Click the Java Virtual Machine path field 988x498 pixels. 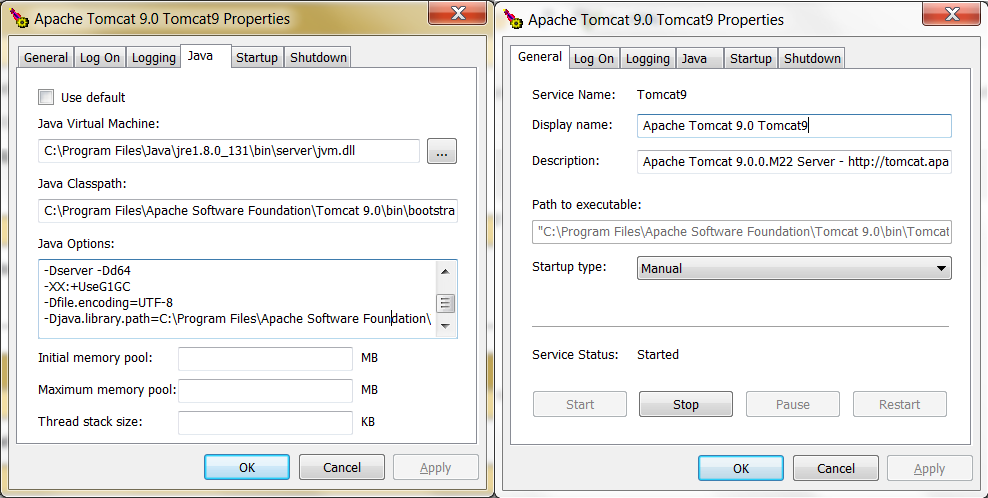point(229,151)
